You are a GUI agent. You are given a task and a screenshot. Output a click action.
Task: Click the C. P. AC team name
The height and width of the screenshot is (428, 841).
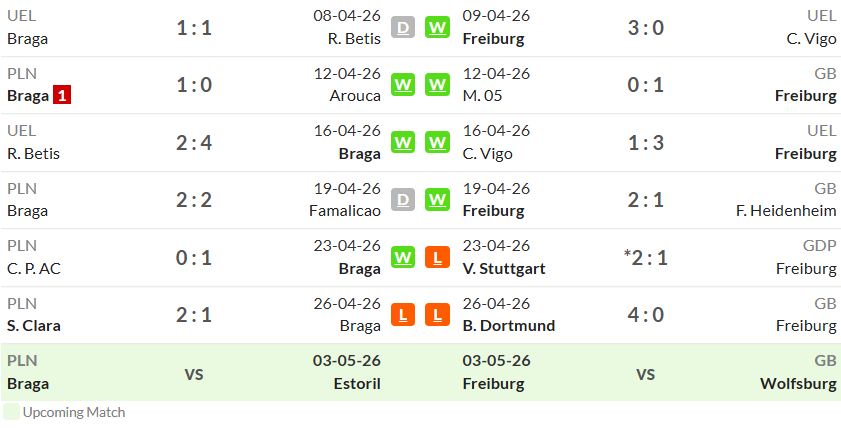click(x=34, y=268)
